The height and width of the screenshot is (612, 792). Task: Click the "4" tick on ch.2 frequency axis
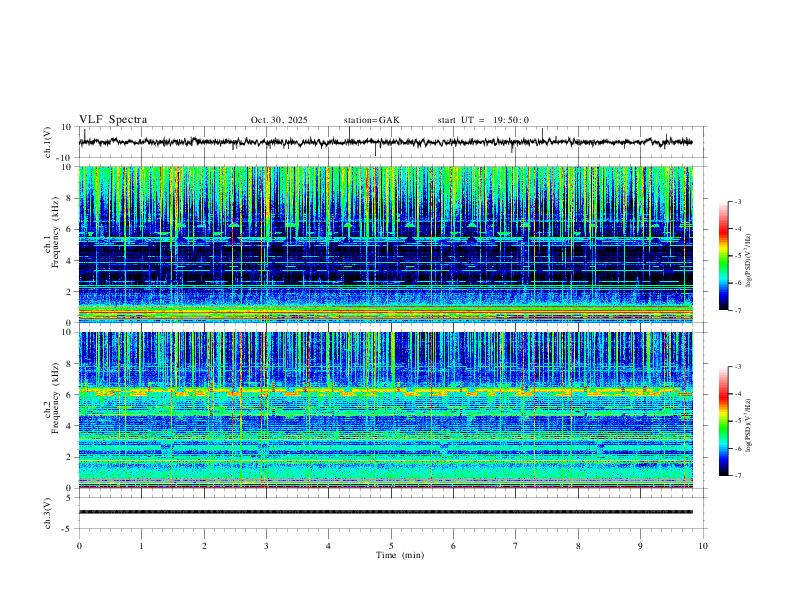(69, 426)
